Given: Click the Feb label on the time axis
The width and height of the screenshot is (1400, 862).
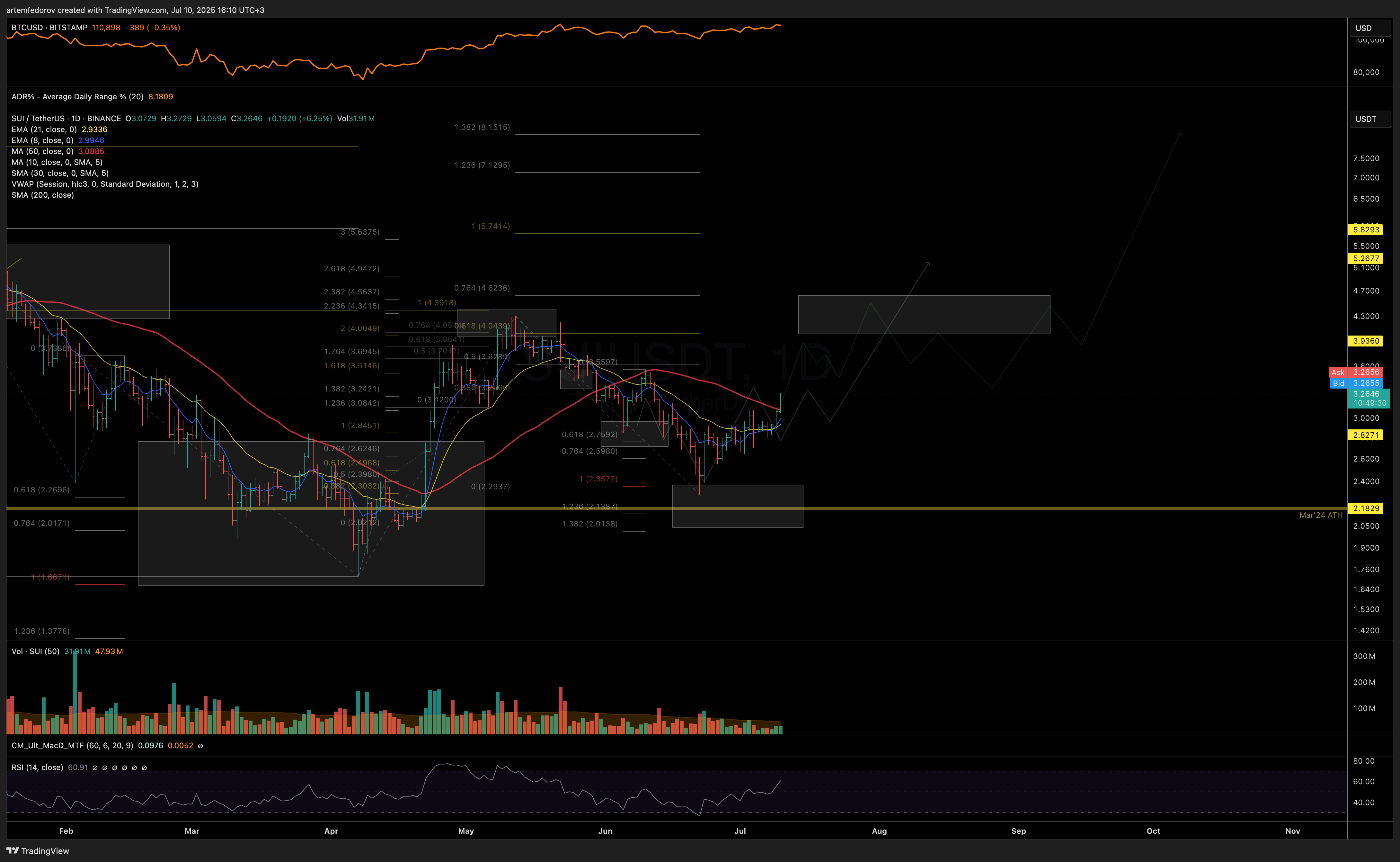Looking at the screenshot, I should click(x=66, y=831).
